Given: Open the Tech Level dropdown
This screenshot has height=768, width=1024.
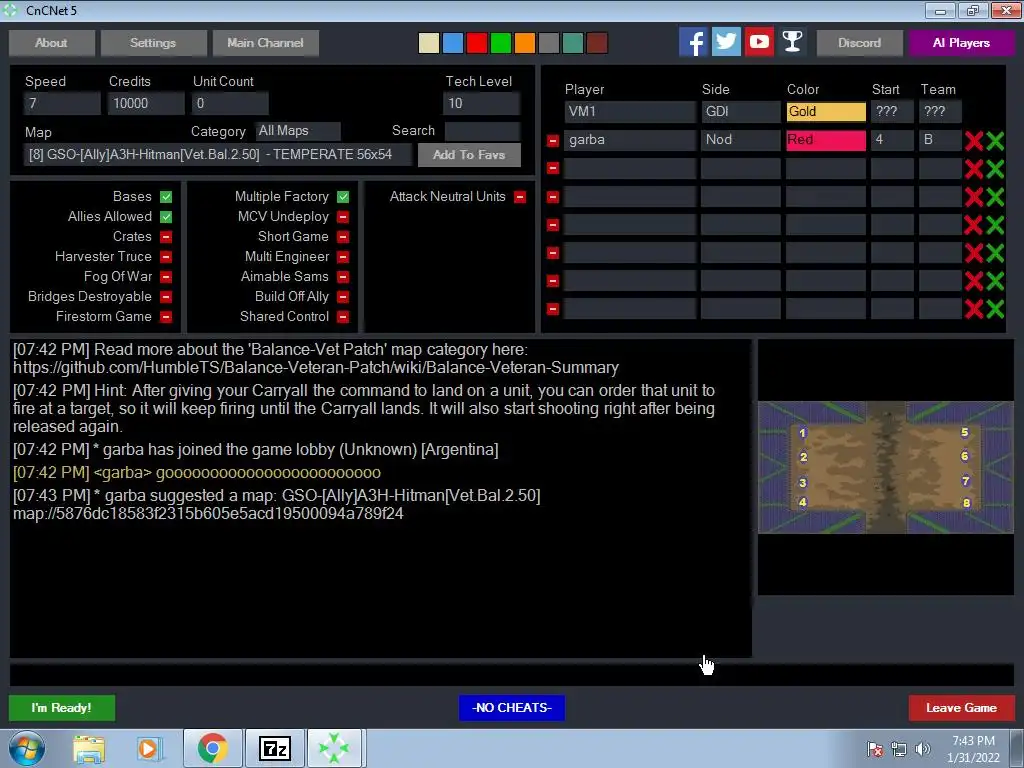Looking at the screenshot, I should coord(482,103).
